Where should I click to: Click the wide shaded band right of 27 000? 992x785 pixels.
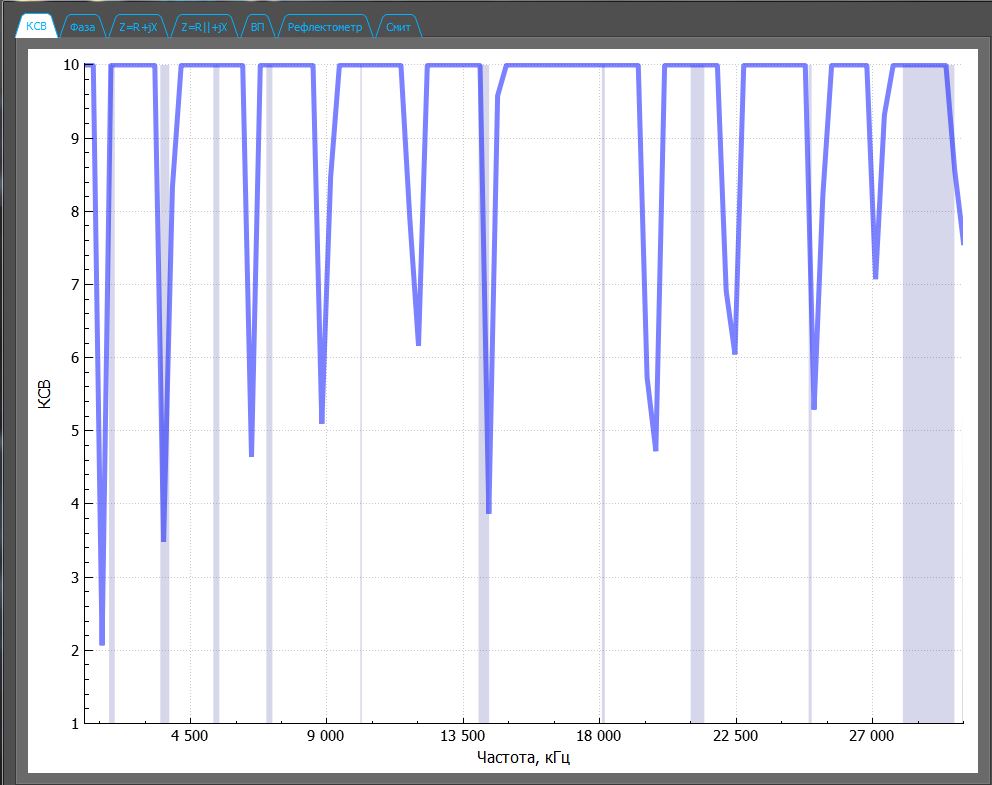(927, 400)
